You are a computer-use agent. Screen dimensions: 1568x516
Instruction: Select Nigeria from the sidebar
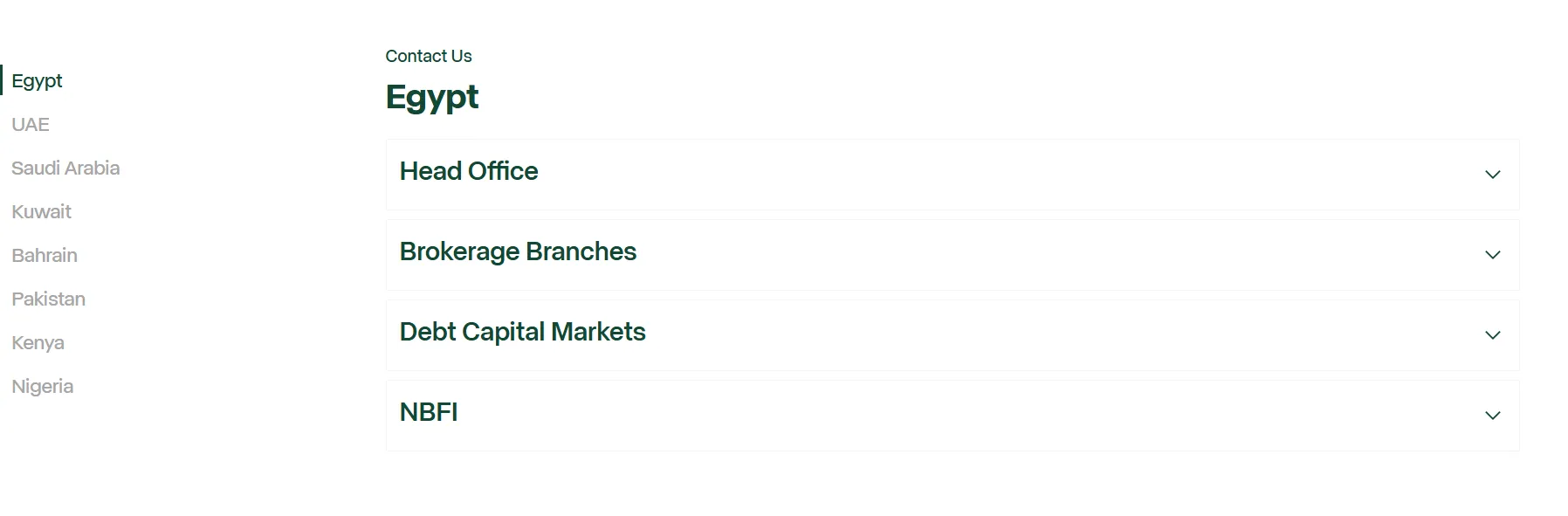click(43, 387)
